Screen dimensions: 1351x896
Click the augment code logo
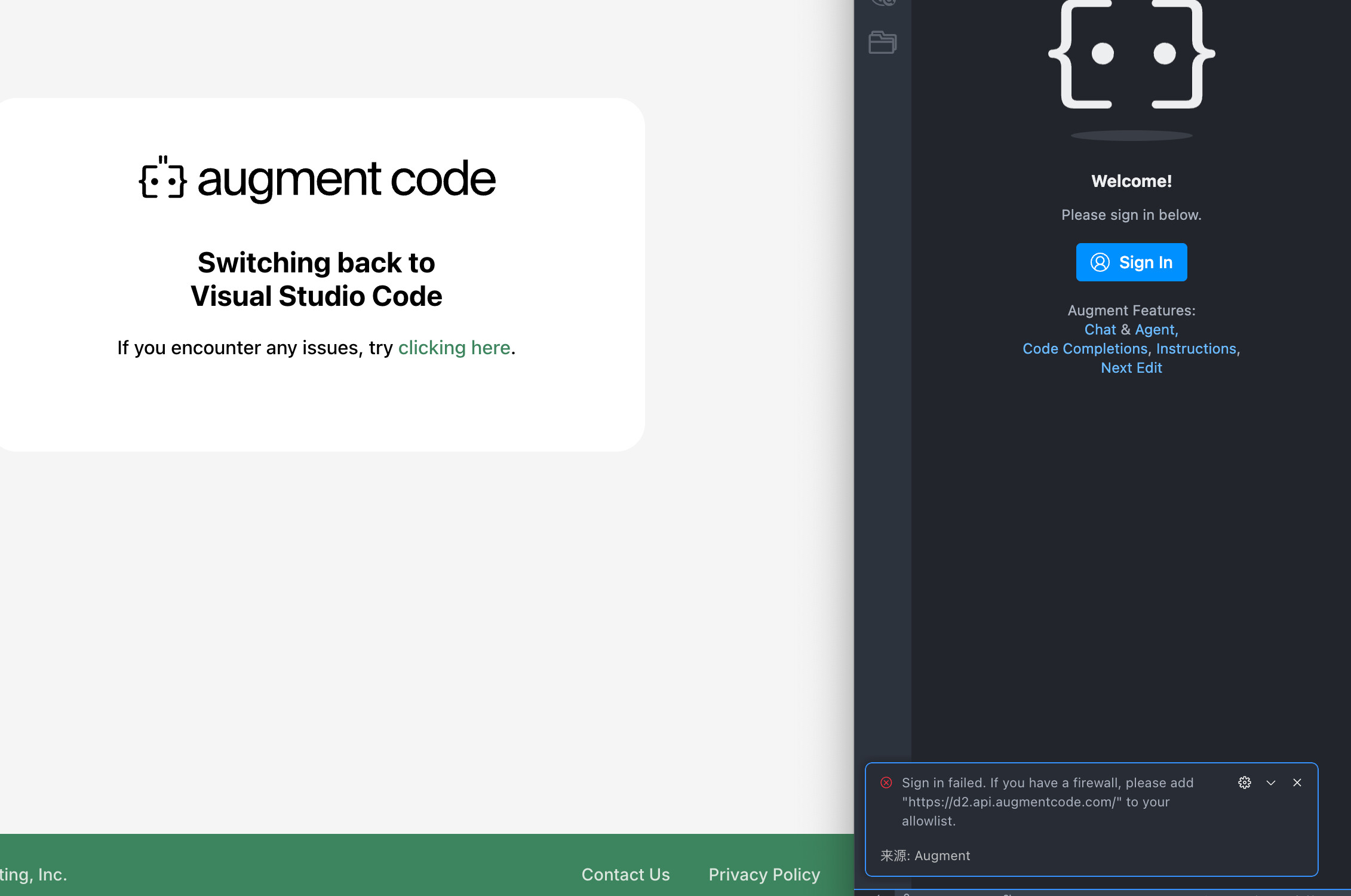(x=317, y=179)
